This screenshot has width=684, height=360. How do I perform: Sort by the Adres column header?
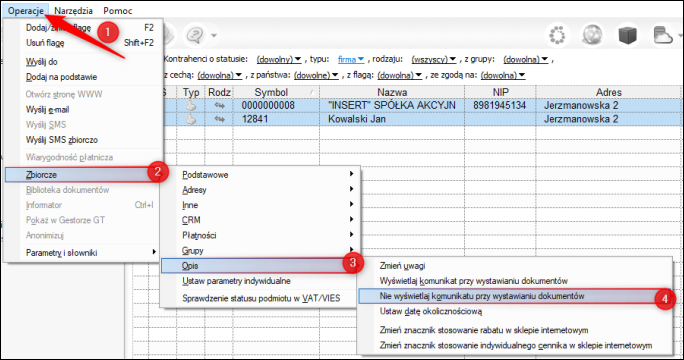(609, 92)
